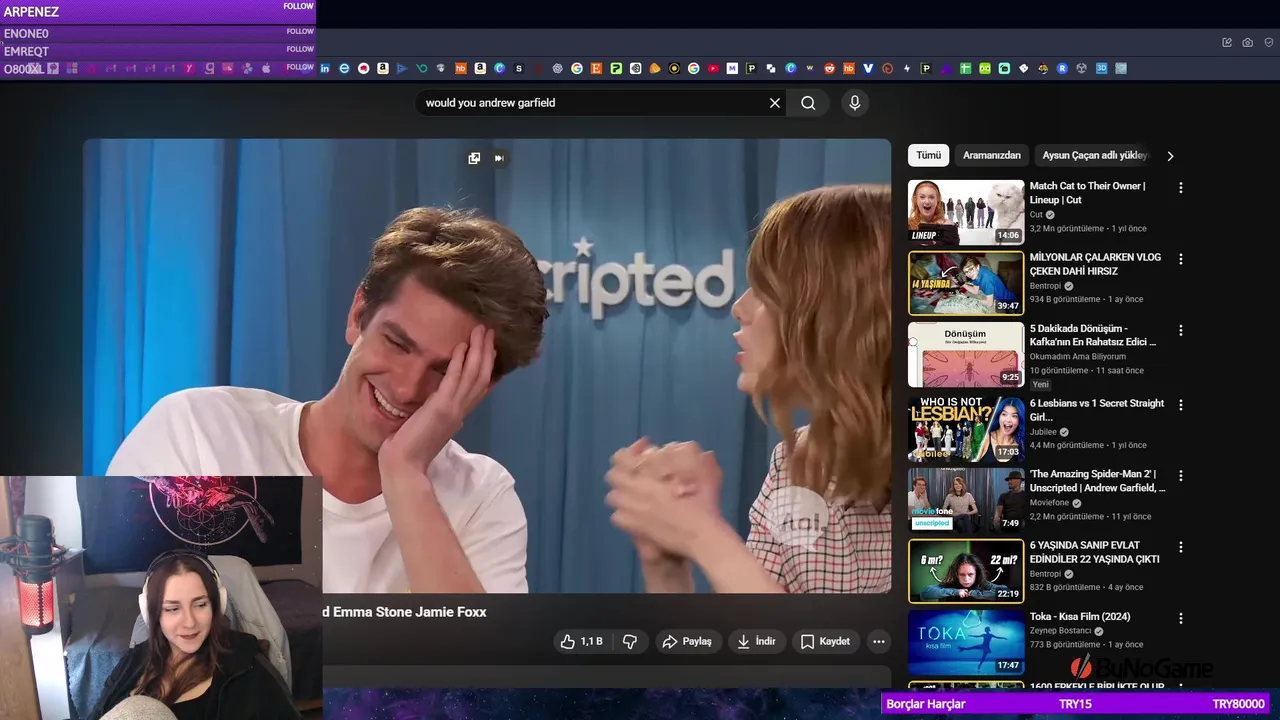The image size is (1280, 720).
Task: Open the Okumadım Ama Biliyorum channel
Action: pos(1078,356)
